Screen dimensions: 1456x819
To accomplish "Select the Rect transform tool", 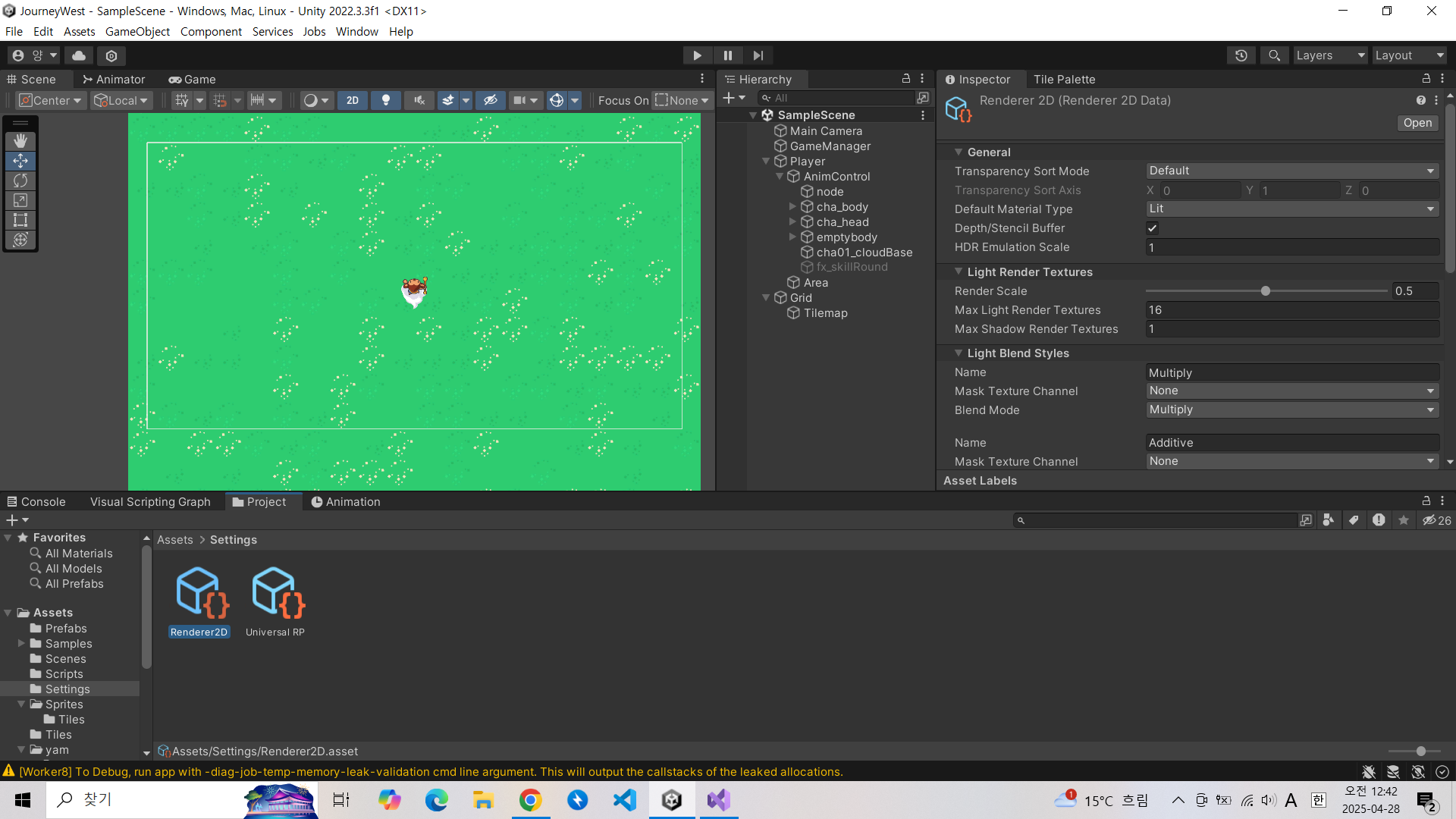I will coord(20,220).
